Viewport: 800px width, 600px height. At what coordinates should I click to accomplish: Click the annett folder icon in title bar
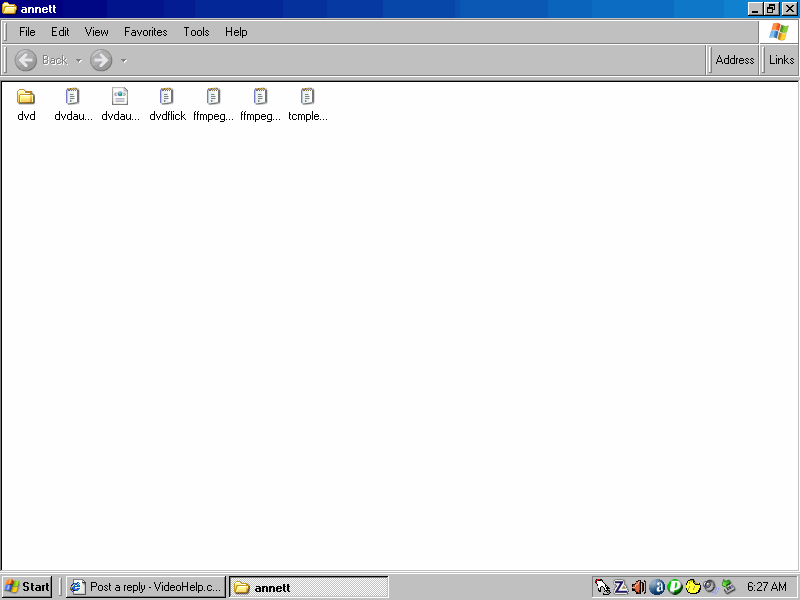pyautogui.click(x=9, y=9)
